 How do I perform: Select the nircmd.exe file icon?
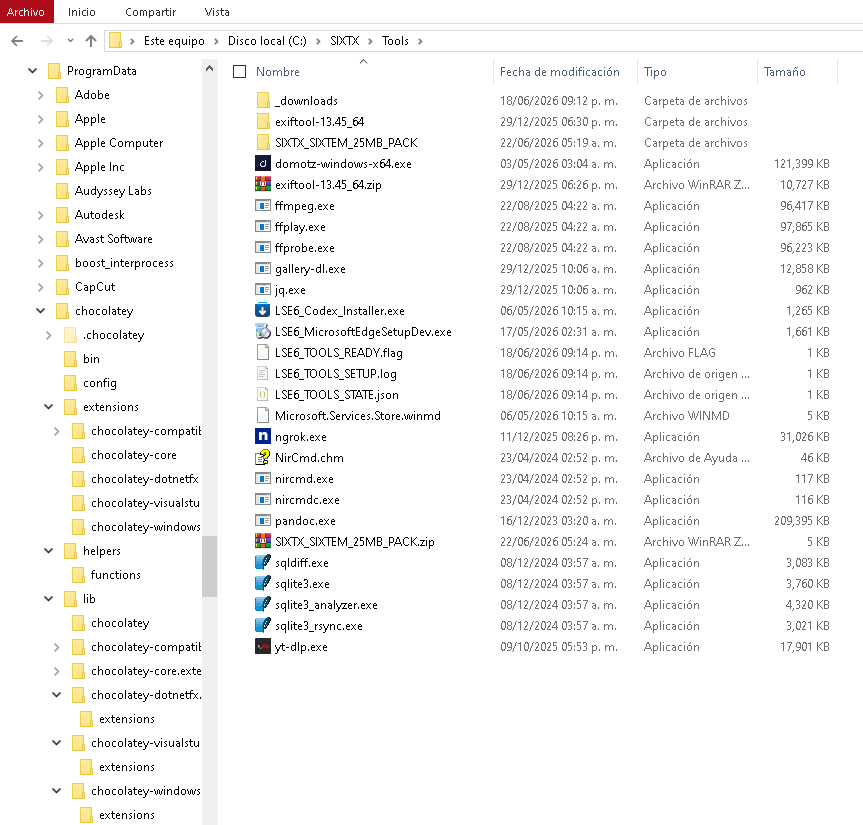(x=263, y=478)
